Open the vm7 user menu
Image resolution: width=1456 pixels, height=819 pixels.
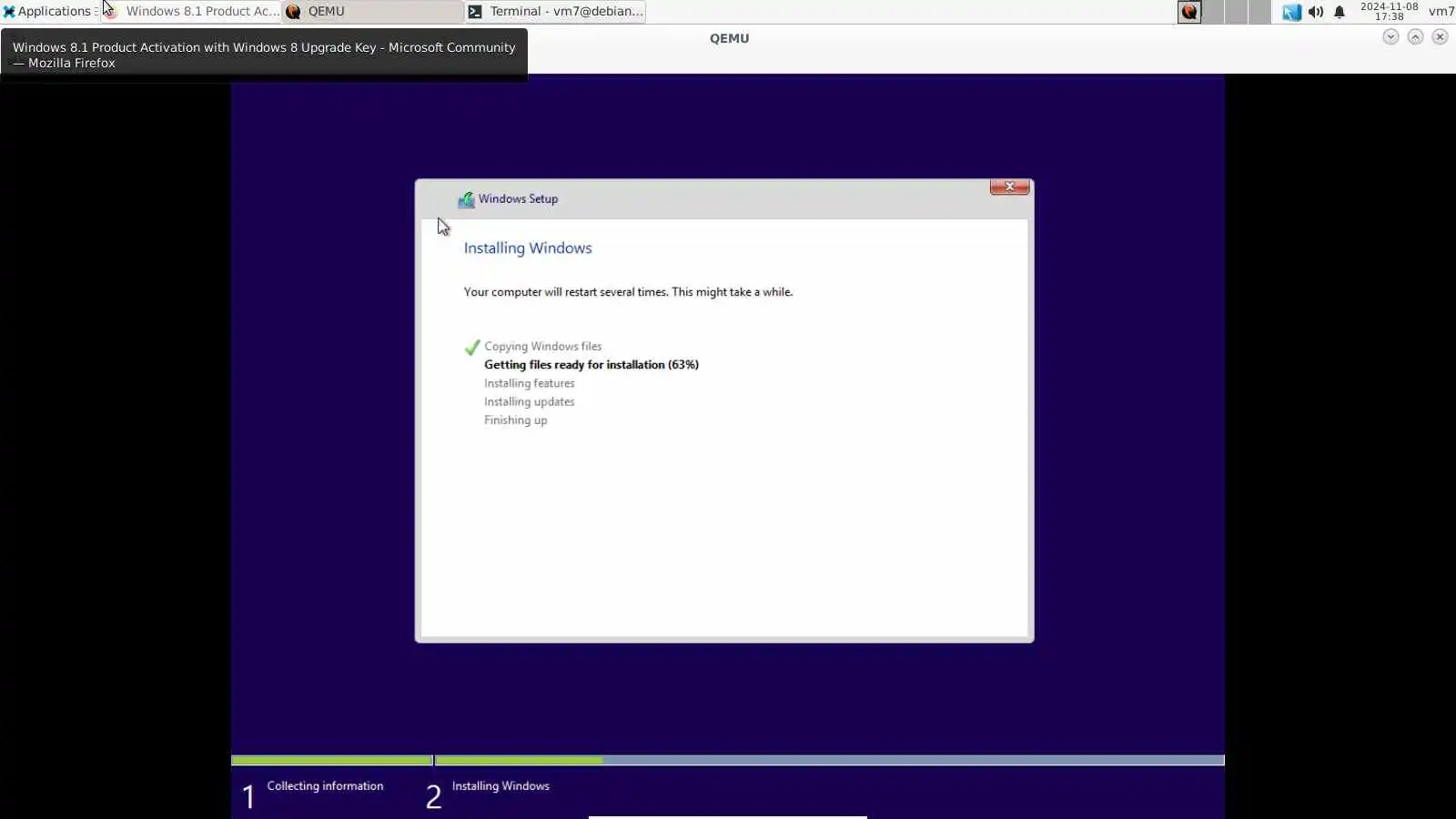coord(1441,11)
